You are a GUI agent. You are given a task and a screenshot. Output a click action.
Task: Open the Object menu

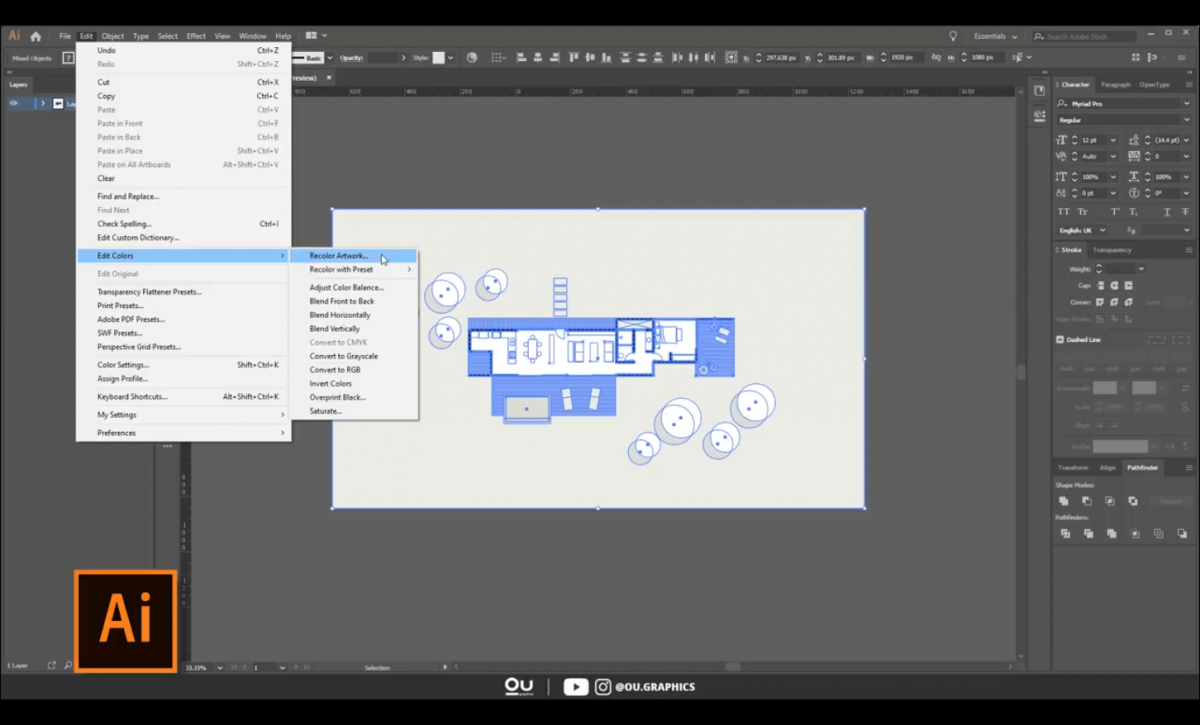click(x=113, y=36)
